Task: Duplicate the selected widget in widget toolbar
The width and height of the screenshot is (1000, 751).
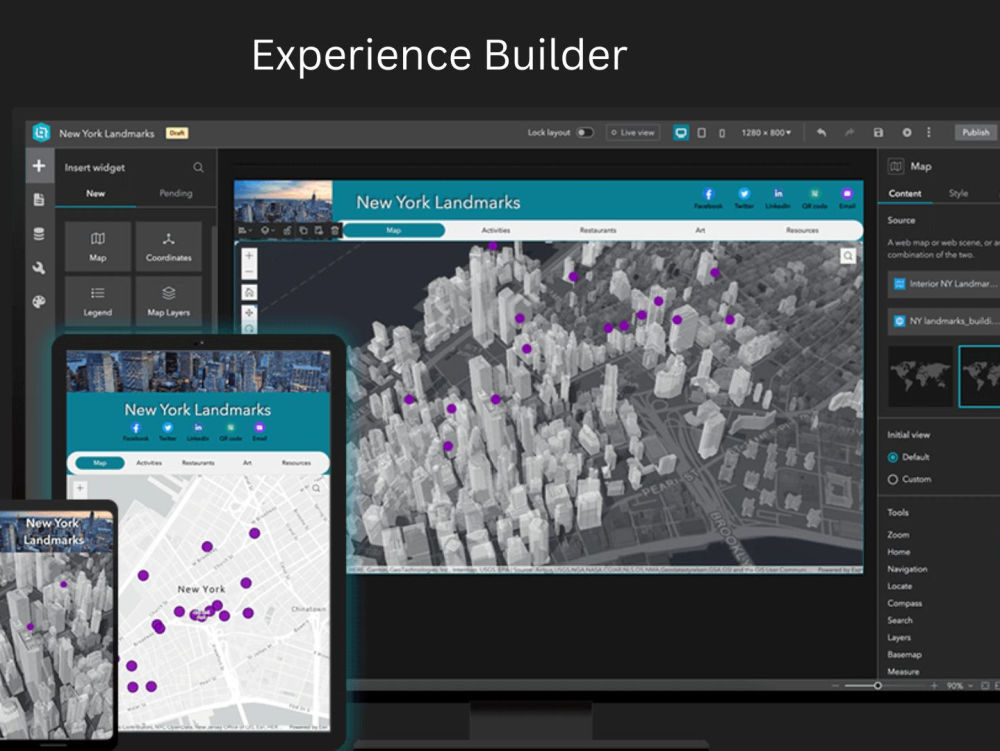Action: (x=304, y=230)
